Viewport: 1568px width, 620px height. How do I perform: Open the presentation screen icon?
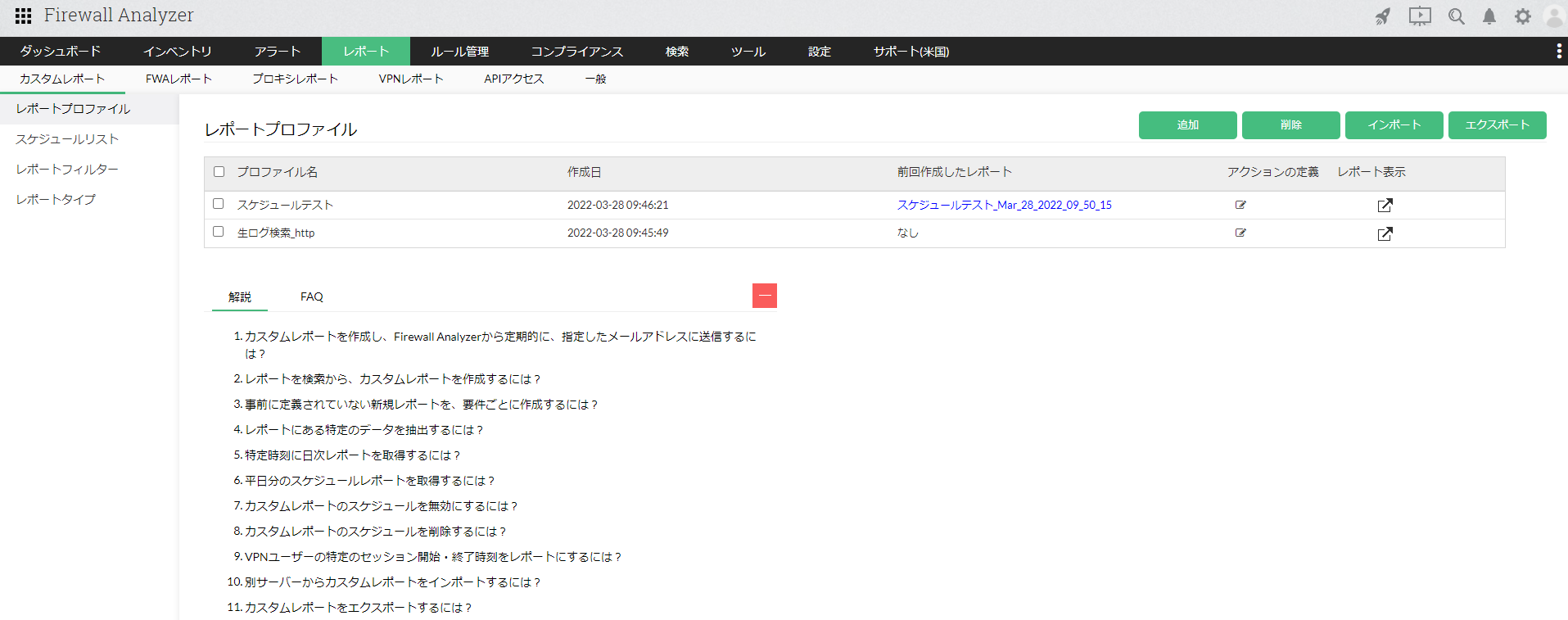[x=1420, y=16]
